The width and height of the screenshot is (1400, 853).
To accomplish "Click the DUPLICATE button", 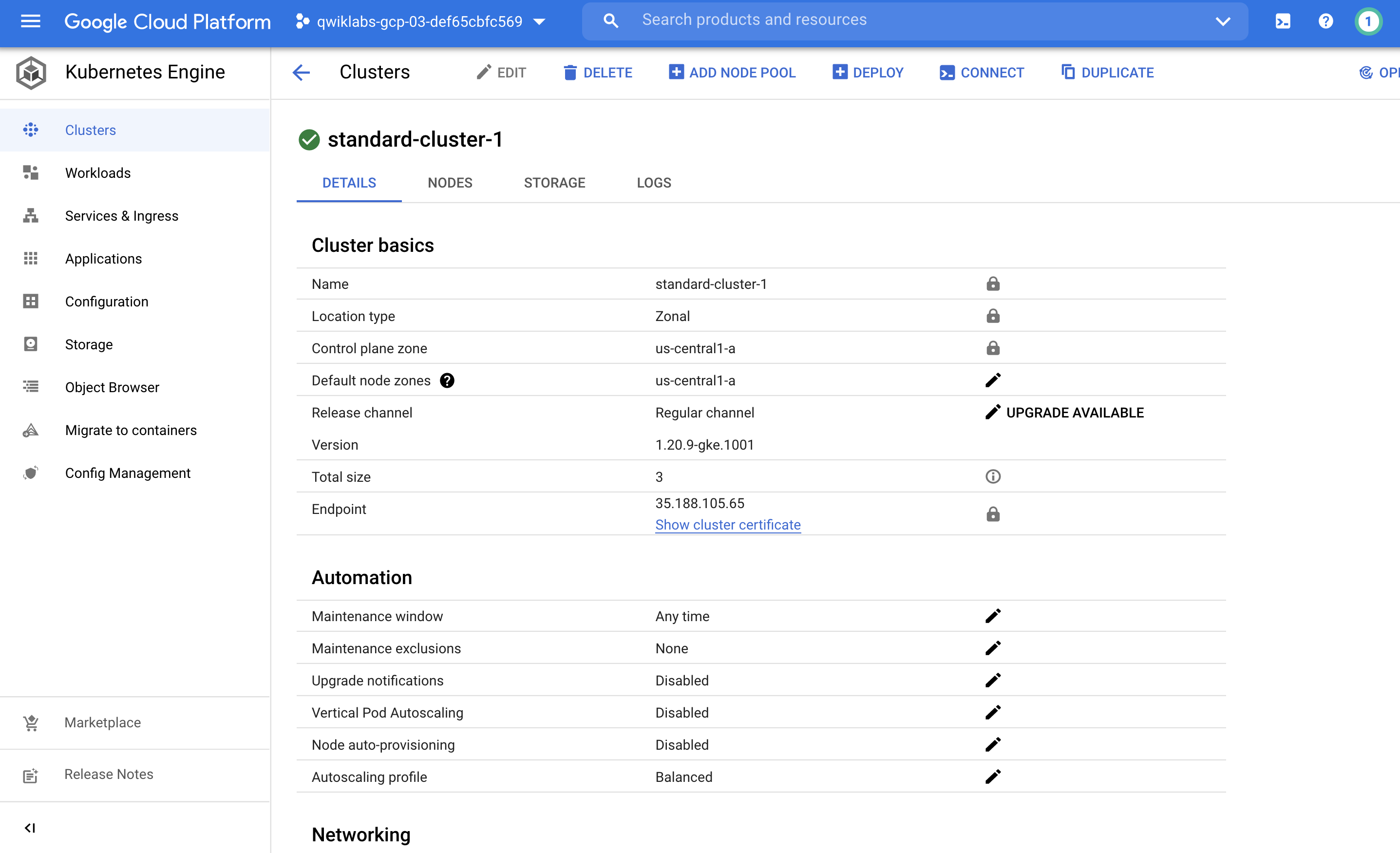I will (x=1107, y=73).
